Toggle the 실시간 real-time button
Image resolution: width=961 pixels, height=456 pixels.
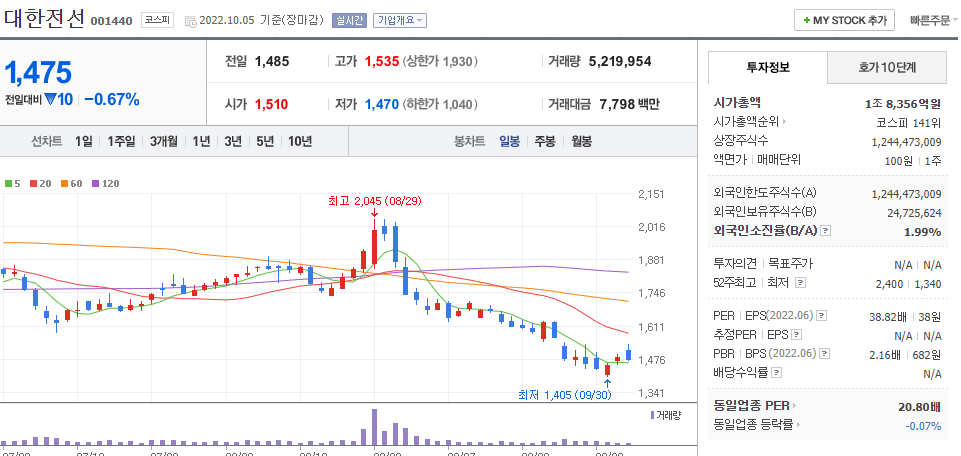click(349, 20)
